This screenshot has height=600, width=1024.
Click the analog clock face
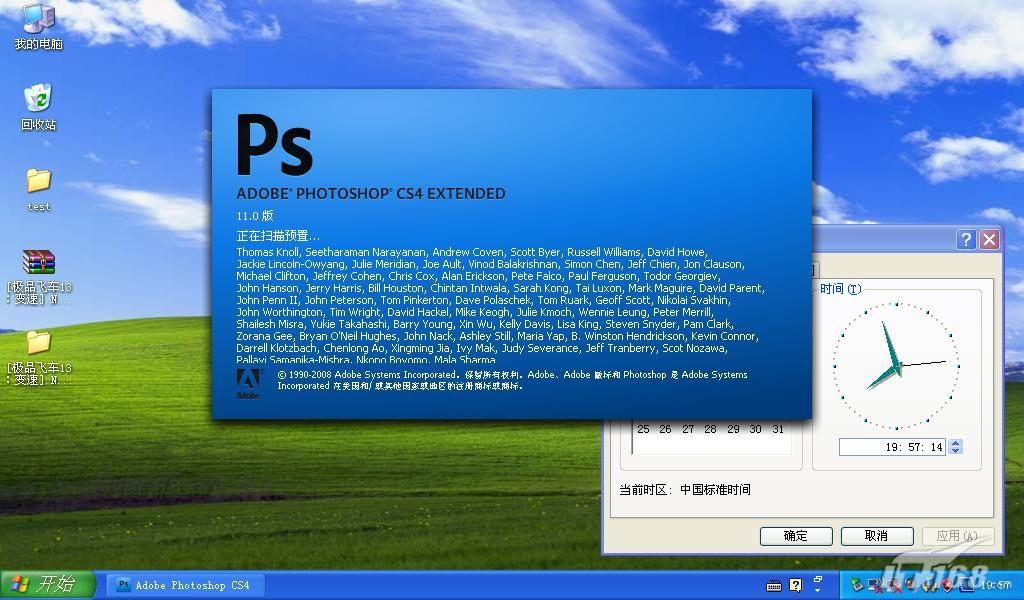pyautogui.click(x=897, y=366)
